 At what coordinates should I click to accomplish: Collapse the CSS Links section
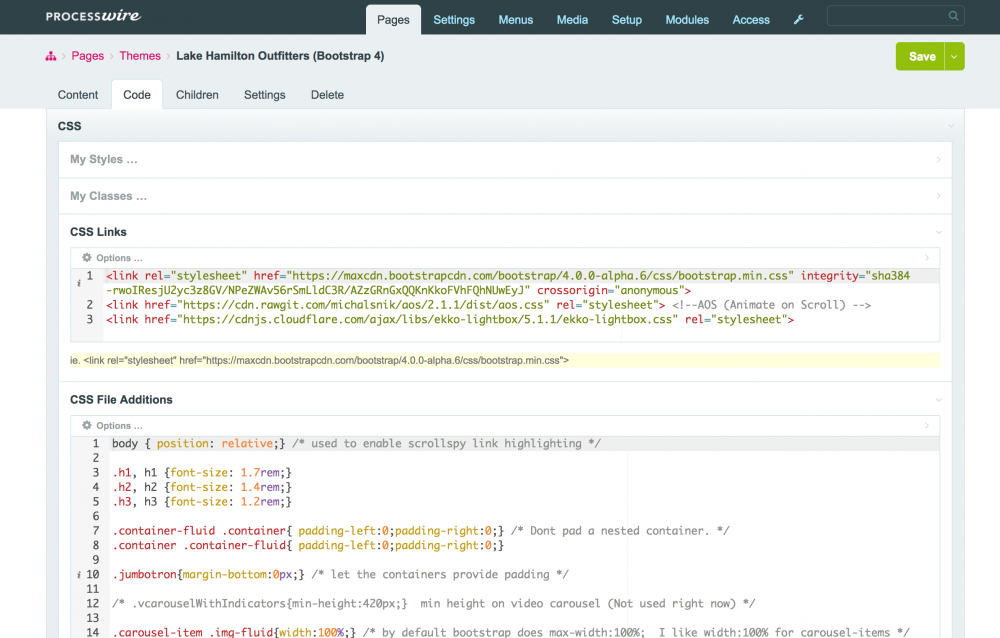938,232
